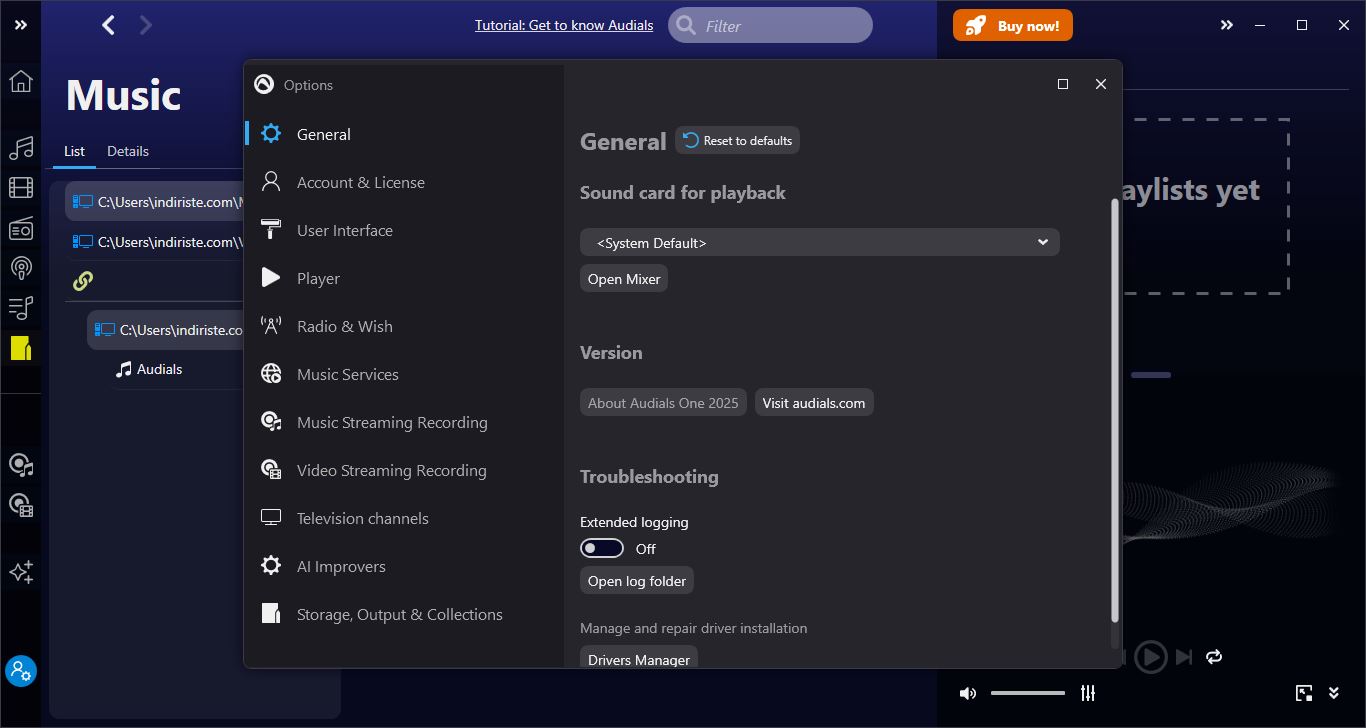Screen dimensions: 1366x728
Task: Click About Audials One 2025 button
Action: [663, 402]
